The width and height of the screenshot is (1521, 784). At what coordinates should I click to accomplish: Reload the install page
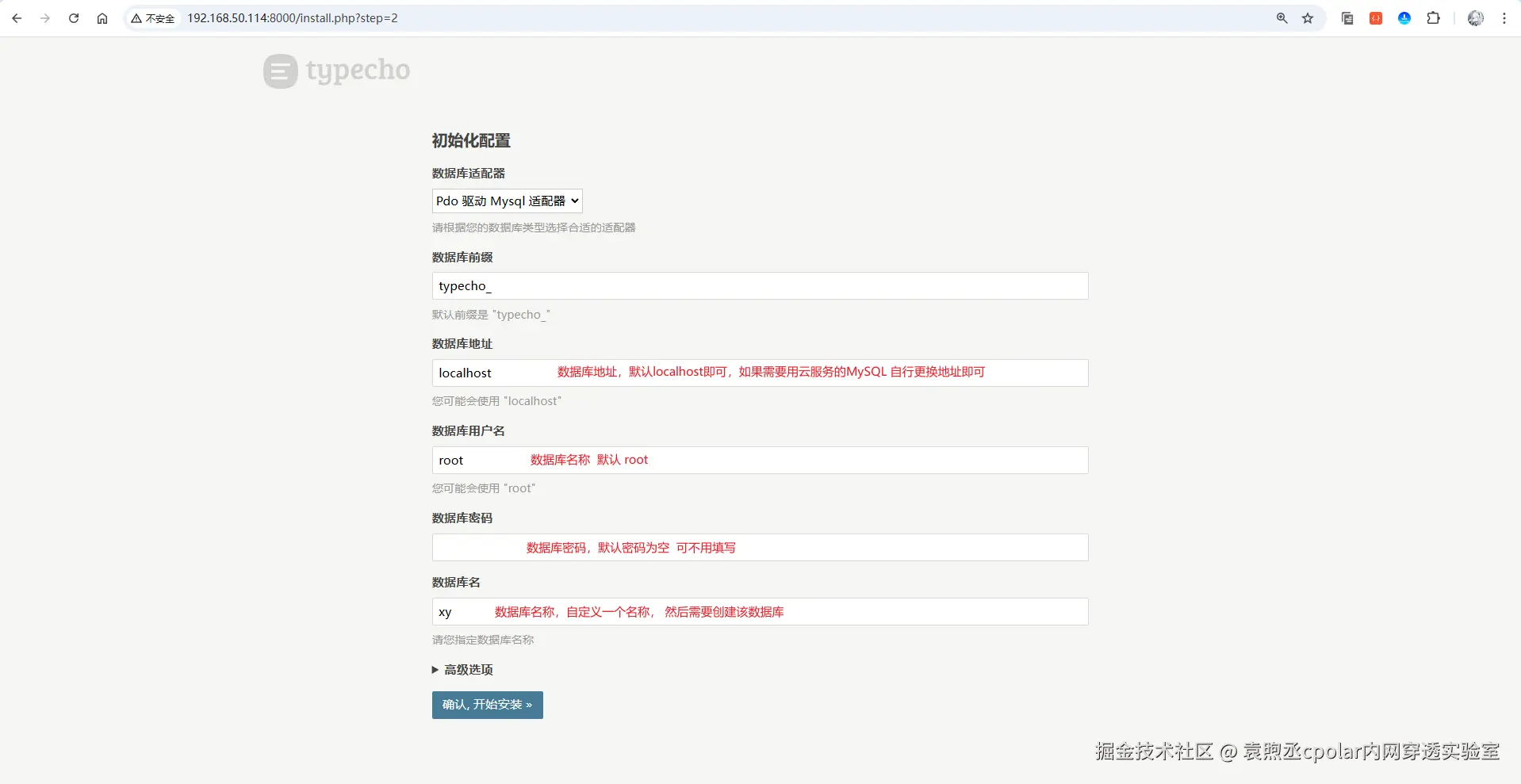[x=74, y=18]
